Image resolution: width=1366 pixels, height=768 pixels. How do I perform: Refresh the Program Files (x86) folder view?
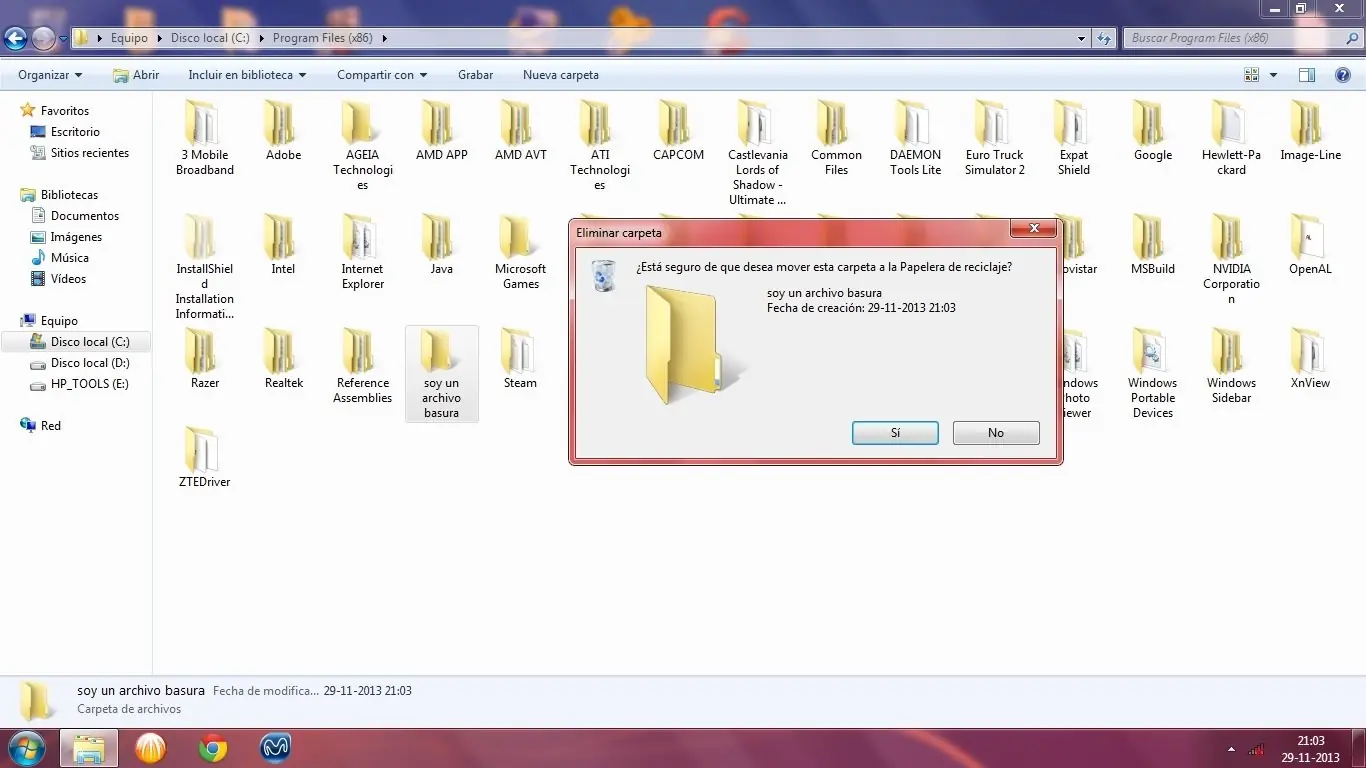(1104, 38)
